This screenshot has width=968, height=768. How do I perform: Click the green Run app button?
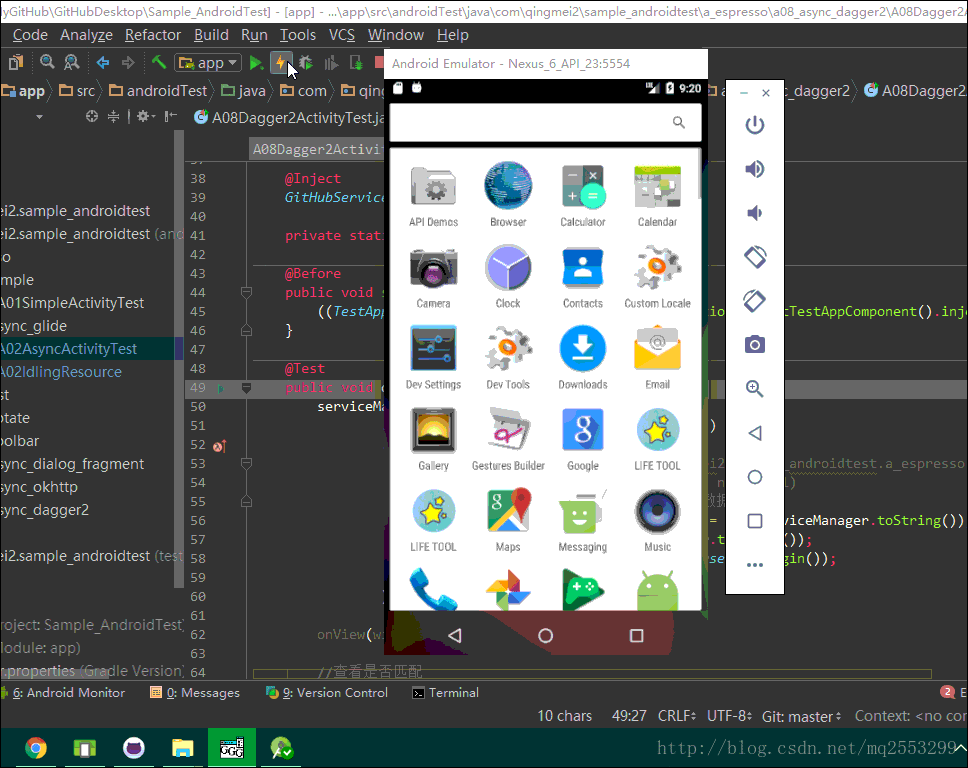point(256,62)
